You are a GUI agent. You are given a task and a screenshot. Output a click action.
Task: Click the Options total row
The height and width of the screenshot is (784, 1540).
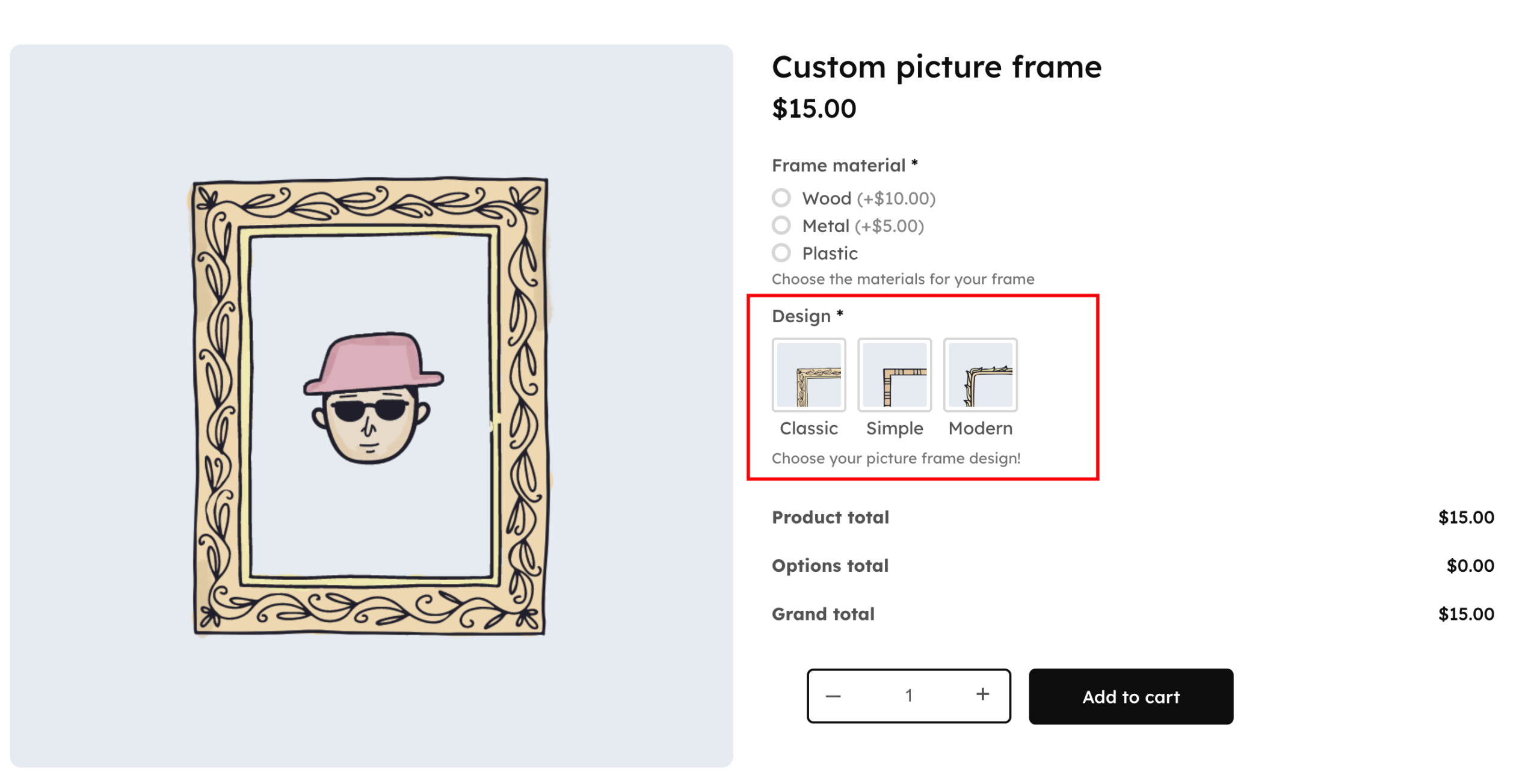pyautogui.click(x=829, y=565)
